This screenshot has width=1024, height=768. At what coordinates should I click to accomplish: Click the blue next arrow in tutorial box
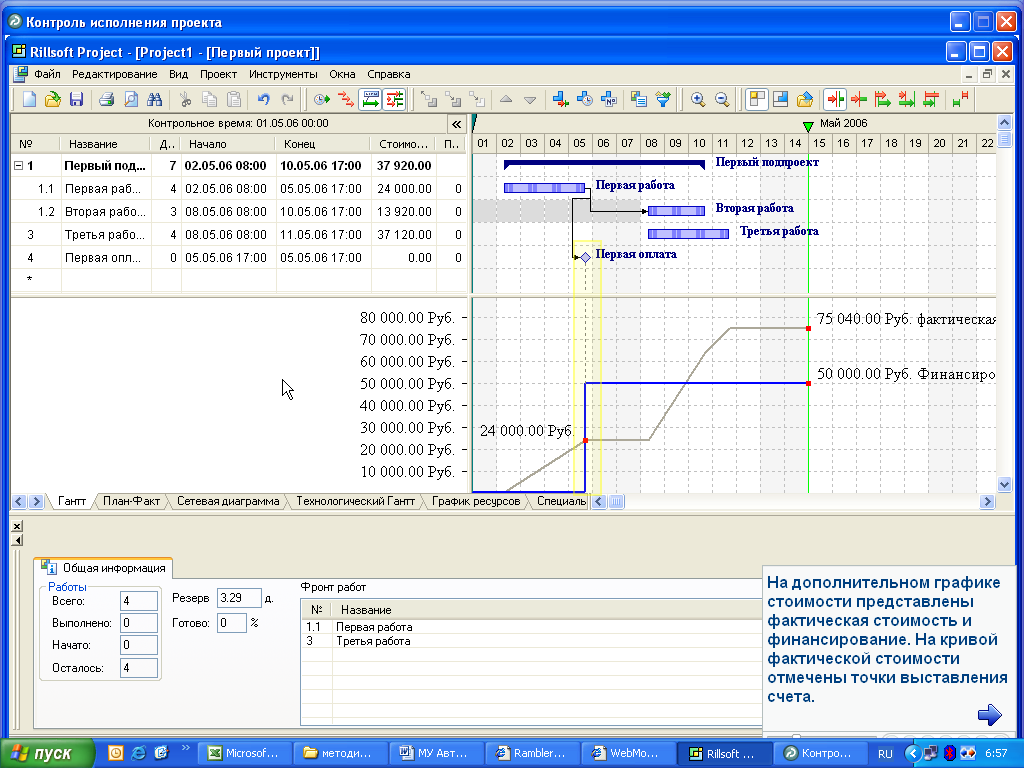[x=989, y=714]
